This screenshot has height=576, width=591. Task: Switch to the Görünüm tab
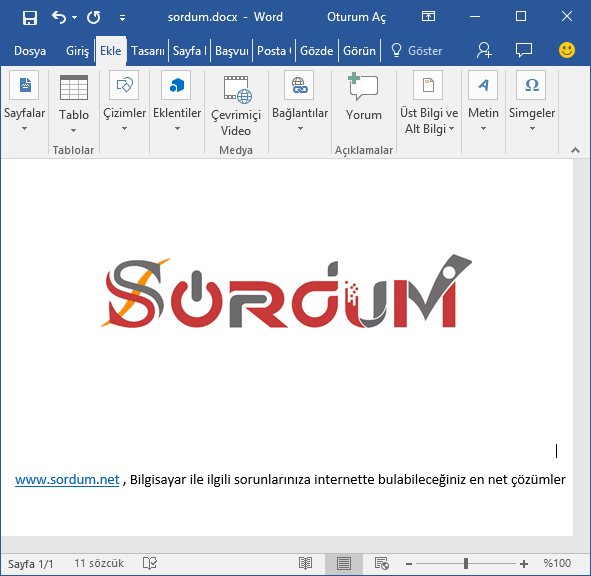(359, 51)
